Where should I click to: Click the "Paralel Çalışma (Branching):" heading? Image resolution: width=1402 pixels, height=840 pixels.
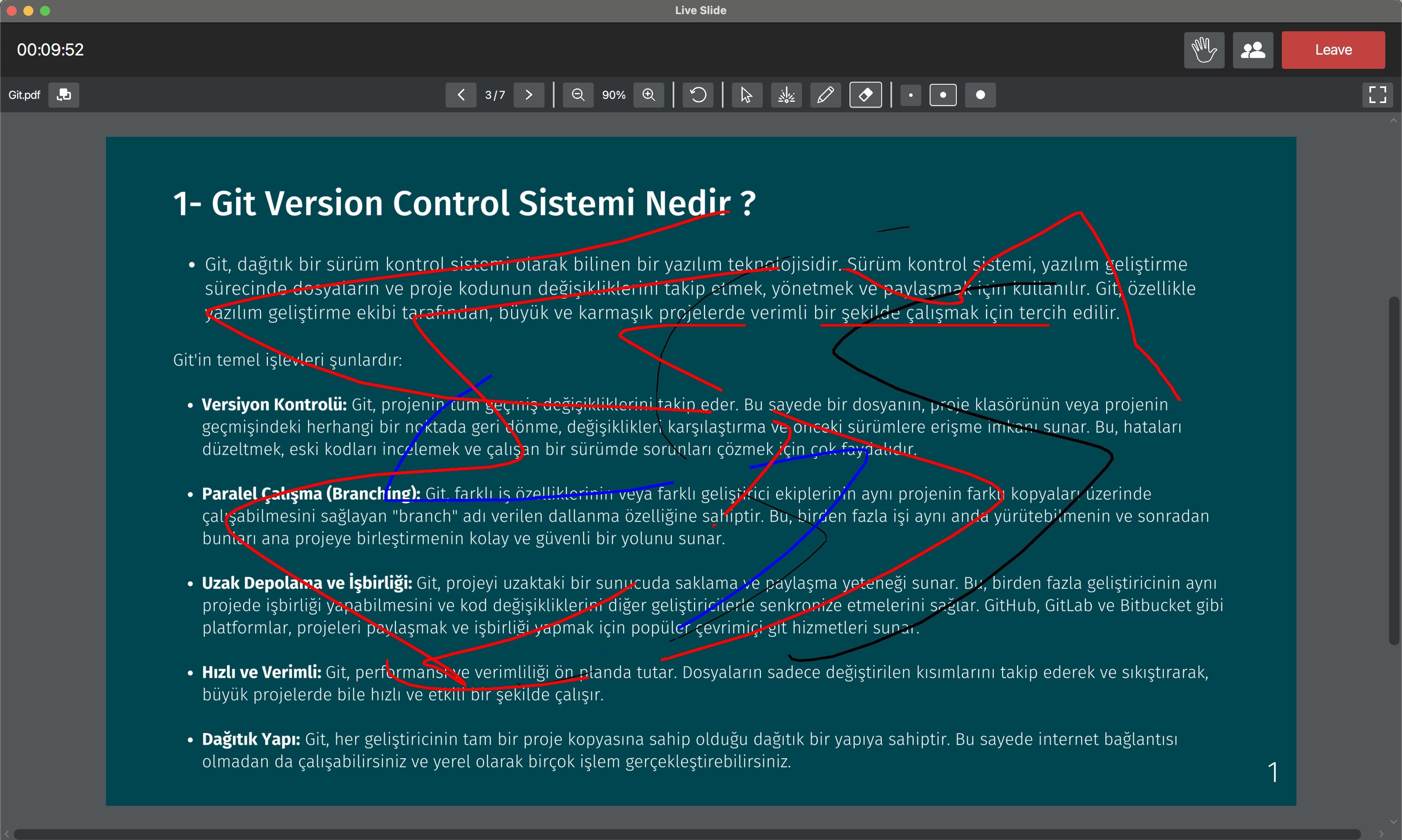[x=311, y=493]
